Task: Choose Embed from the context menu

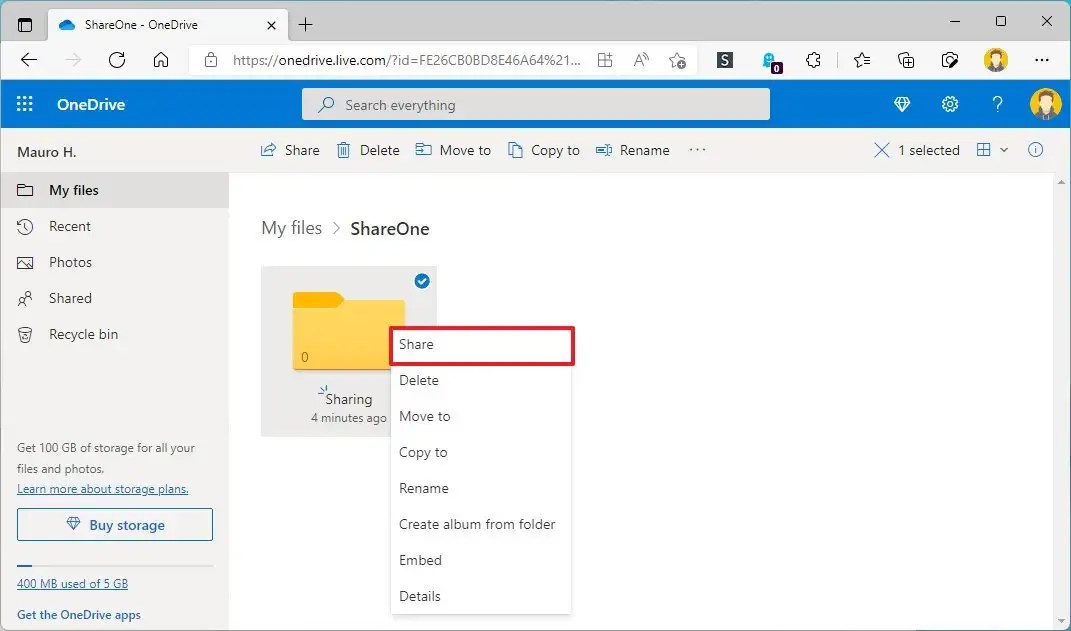Action: [x=420, y=560]
